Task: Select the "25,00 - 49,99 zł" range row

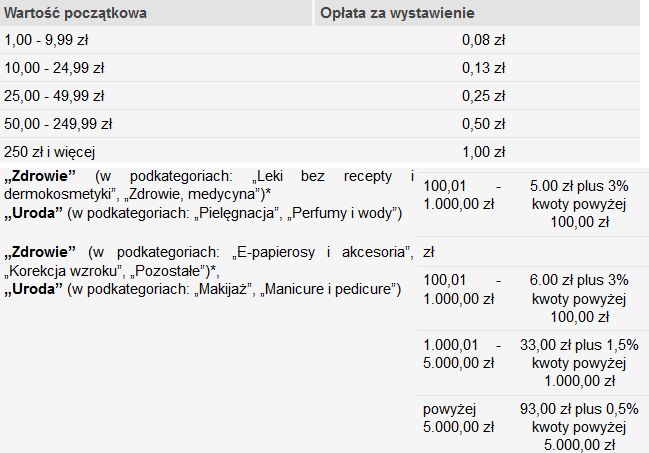Action: tap(54, 97)
